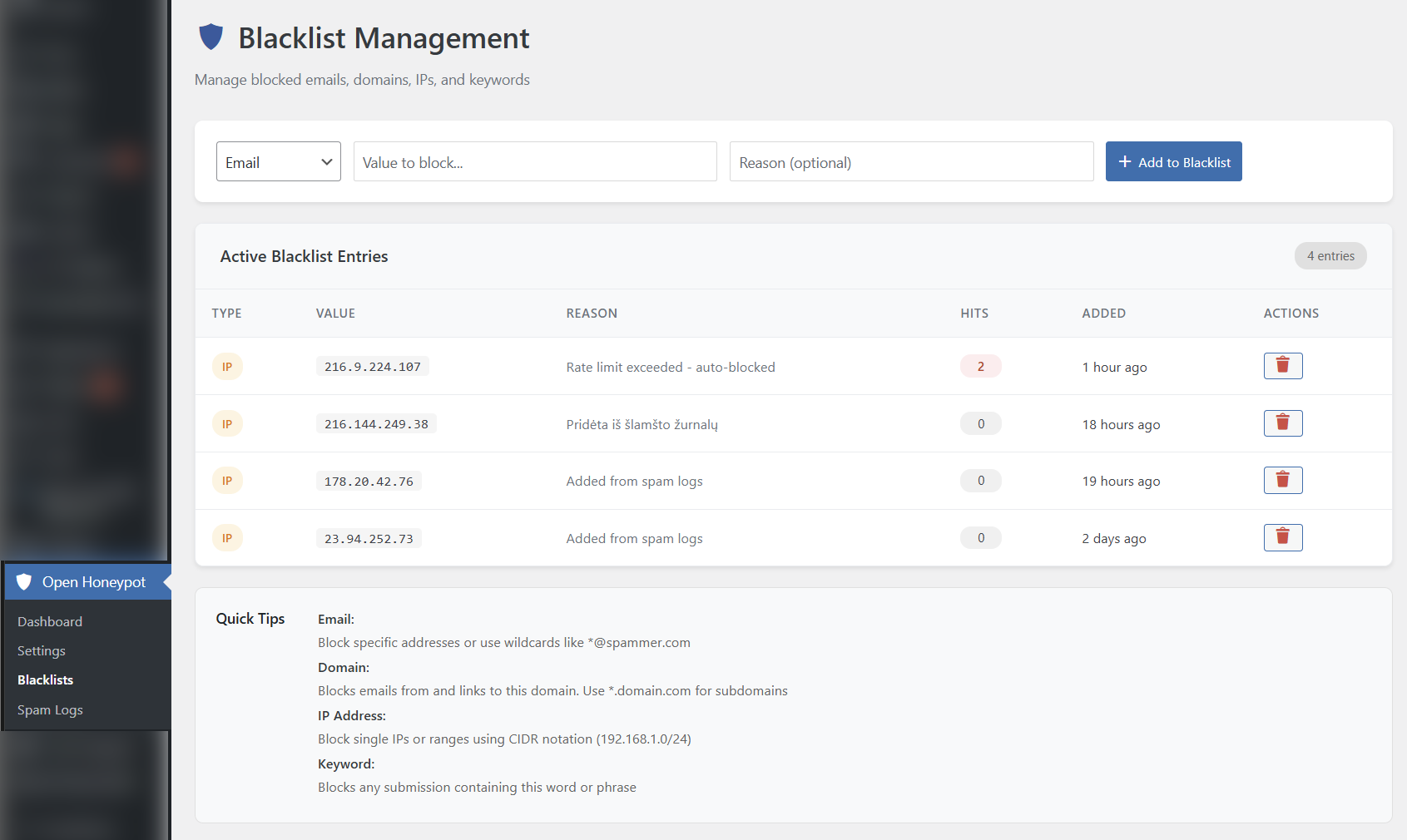Viewport: 1407px width, 840px height.
Task: Click the expander arrow on Open Honeypot panel
Action: click(166, 581)
